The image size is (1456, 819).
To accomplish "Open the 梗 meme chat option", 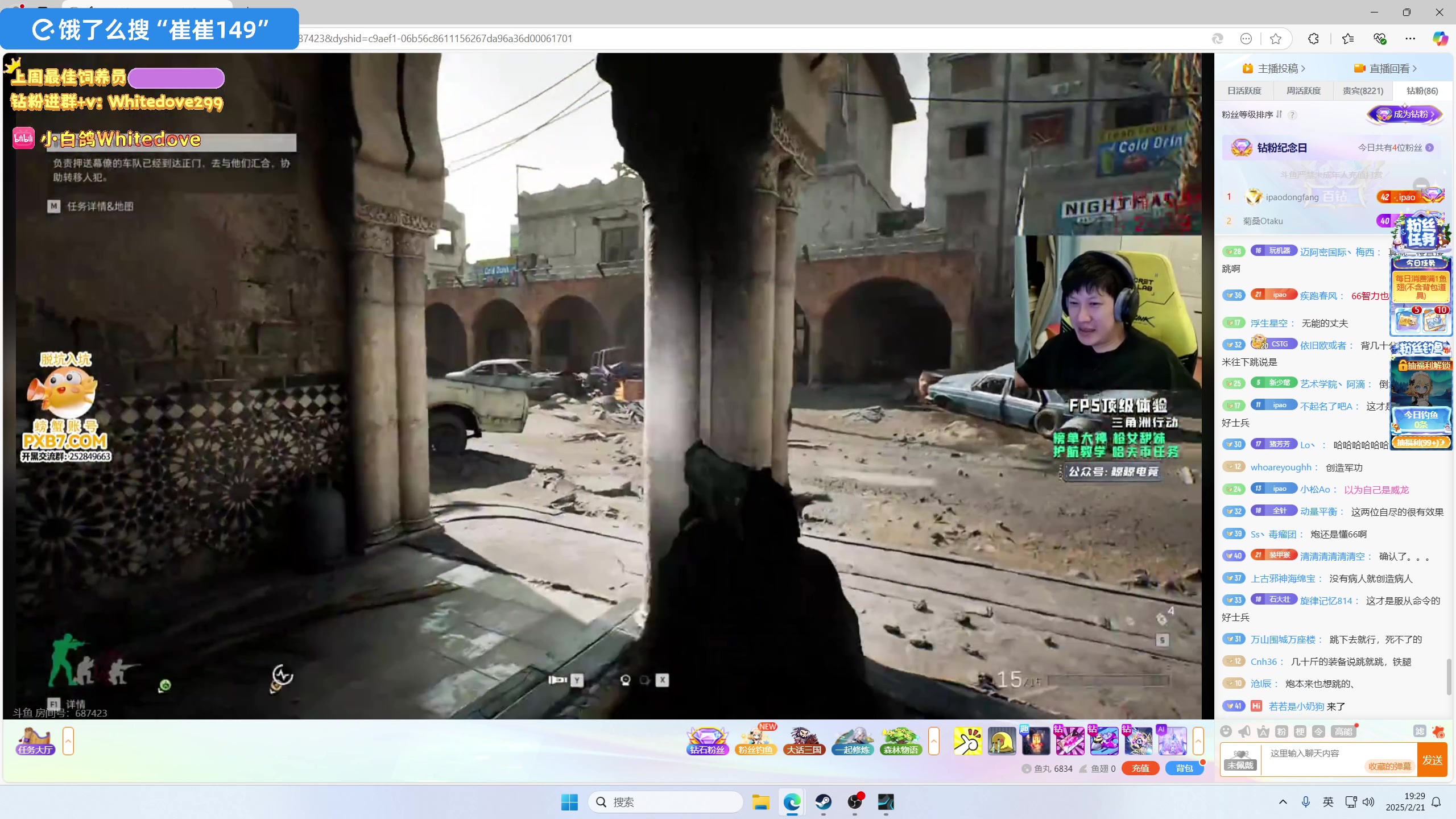I will click(x=1300, y=731).
